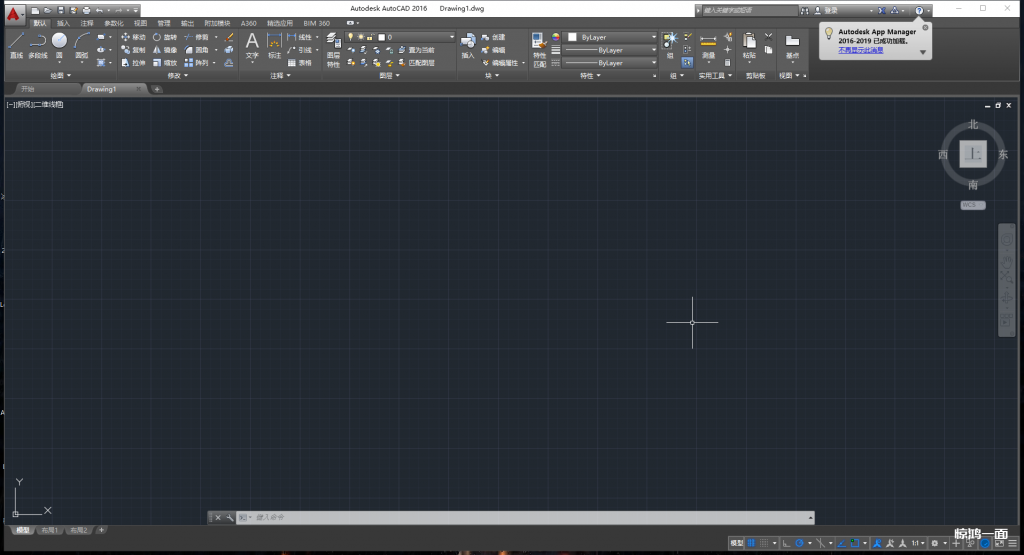Open the 开始 (Start) file tab
The image size is (1024, 555).
(x=27, y=89)
